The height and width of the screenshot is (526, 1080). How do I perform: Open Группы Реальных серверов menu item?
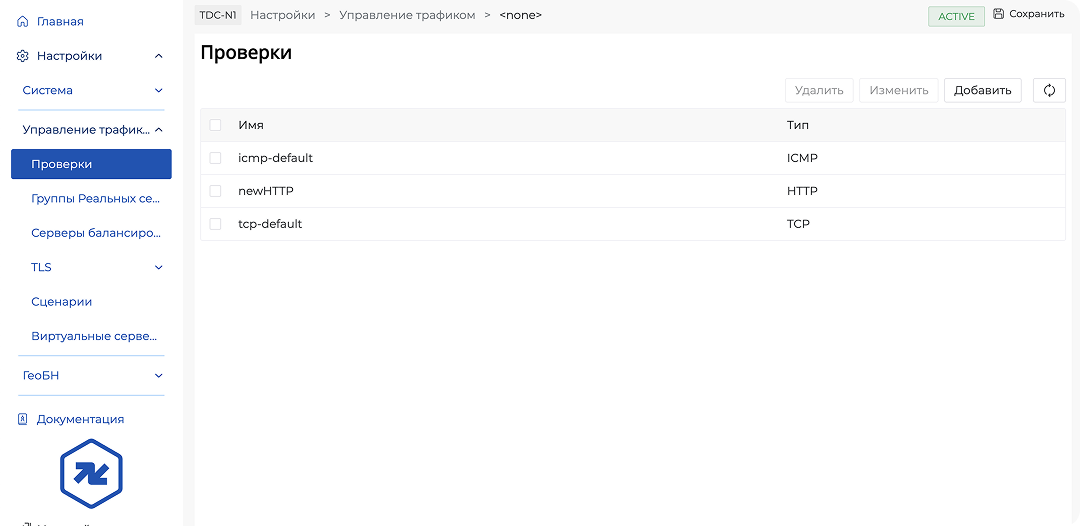coord(95,198)
